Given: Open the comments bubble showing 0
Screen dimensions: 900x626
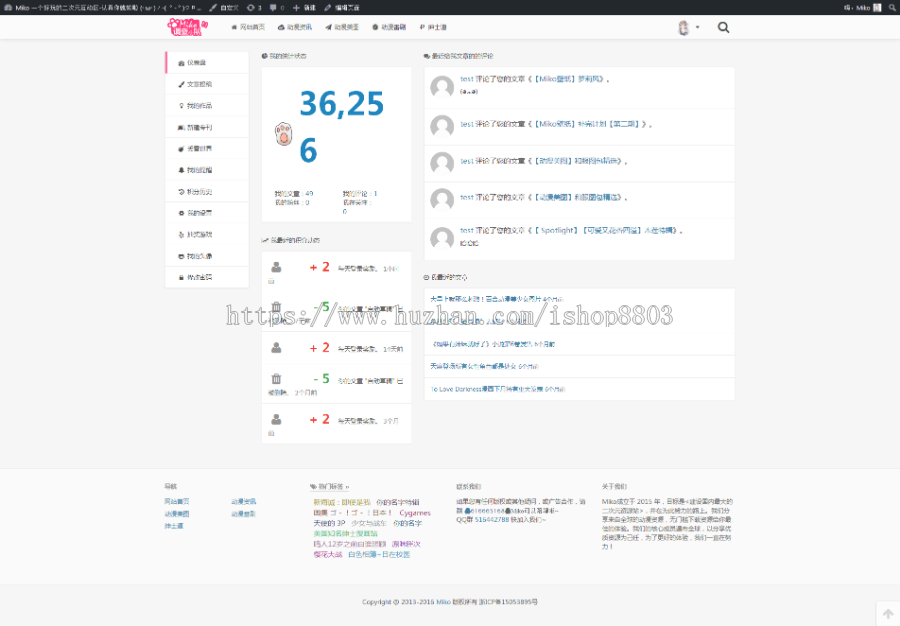Looking at the screenshot, I should pos(277,7).
